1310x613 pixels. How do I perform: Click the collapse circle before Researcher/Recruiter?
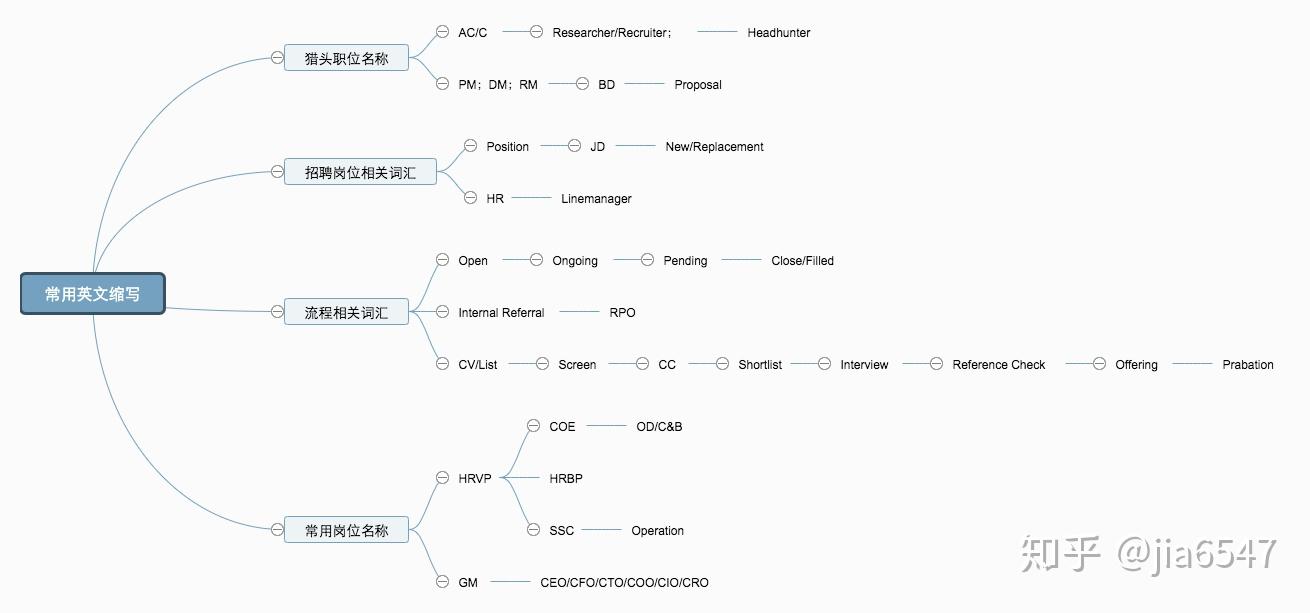(536, 32)
